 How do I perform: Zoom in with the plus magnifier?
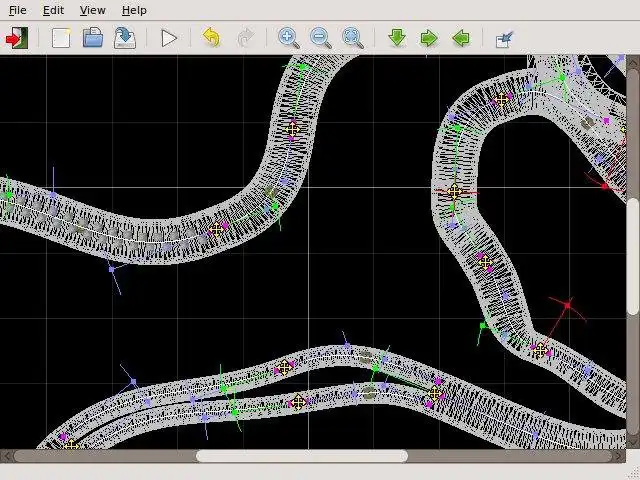289,38
